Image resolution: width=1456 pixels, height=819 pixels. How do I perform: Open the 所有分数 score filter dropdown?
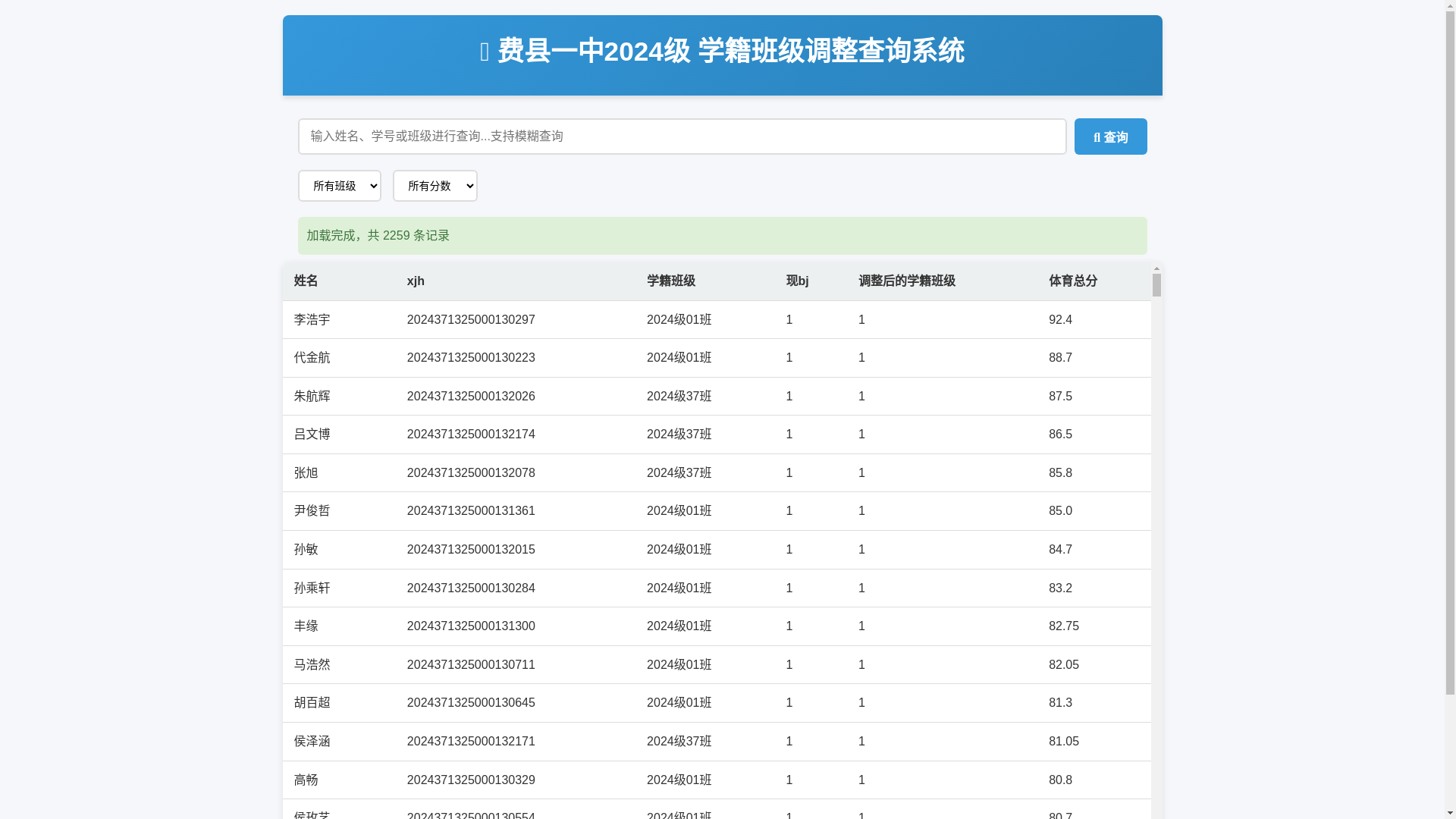pos(435,186)
